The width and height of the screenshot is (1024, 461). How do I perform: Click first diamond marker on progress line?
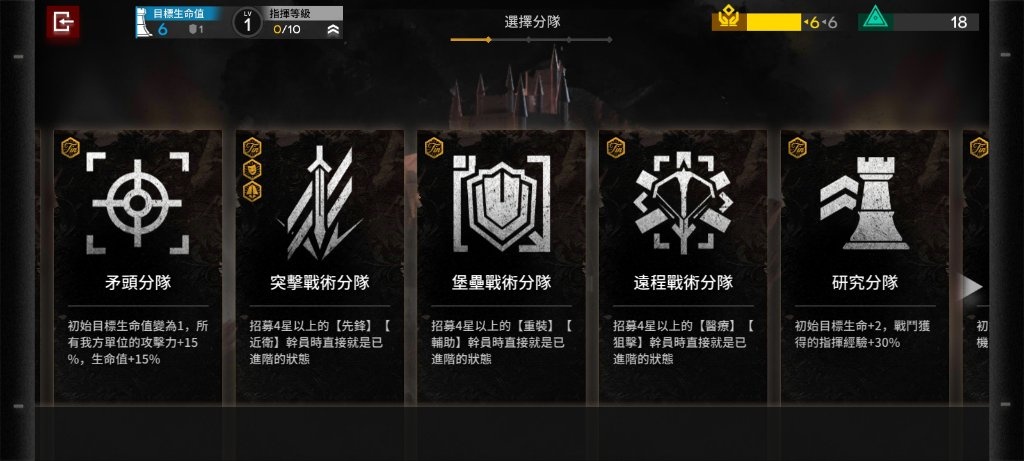click(x=488, y=40)
